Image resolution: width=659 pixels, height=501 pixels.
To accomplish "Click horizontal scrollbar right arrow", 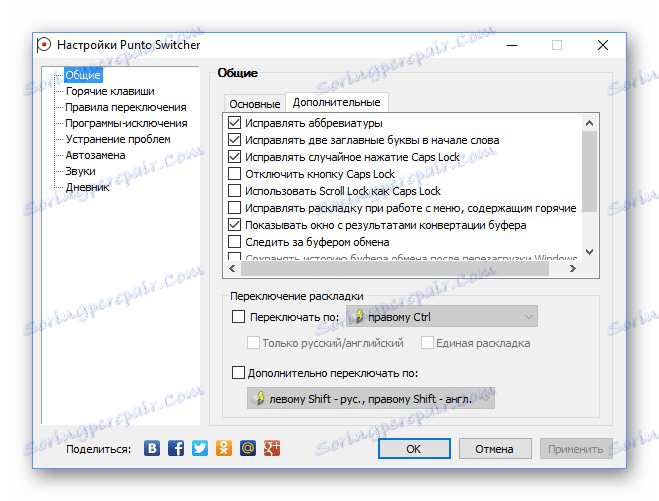I will 572,268.
